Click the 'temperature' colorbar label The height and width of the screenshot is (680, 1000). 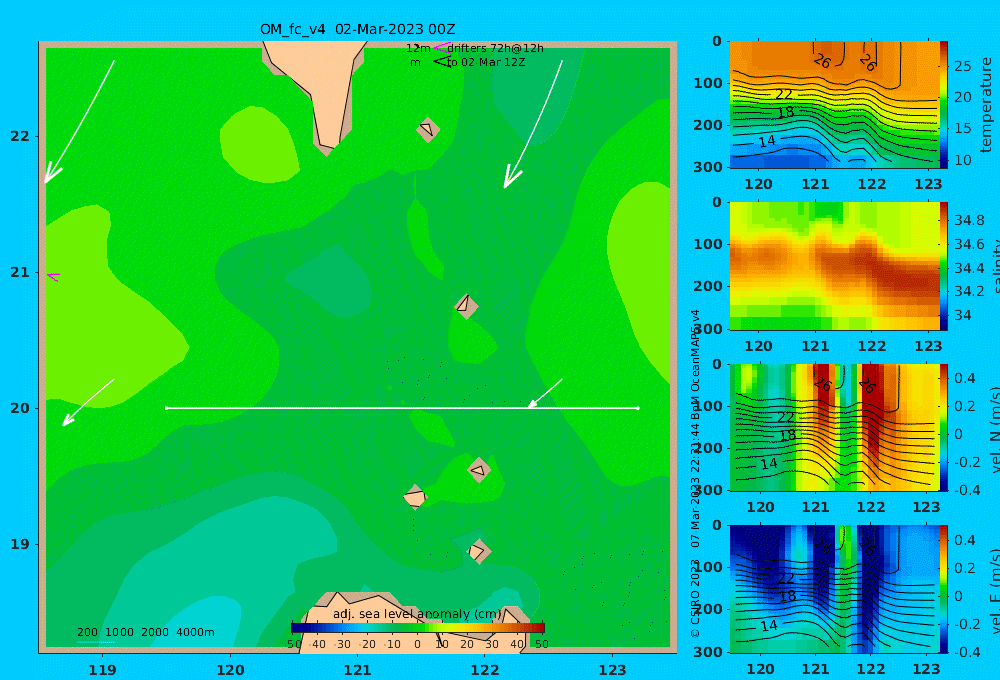[x=987, y=105]
